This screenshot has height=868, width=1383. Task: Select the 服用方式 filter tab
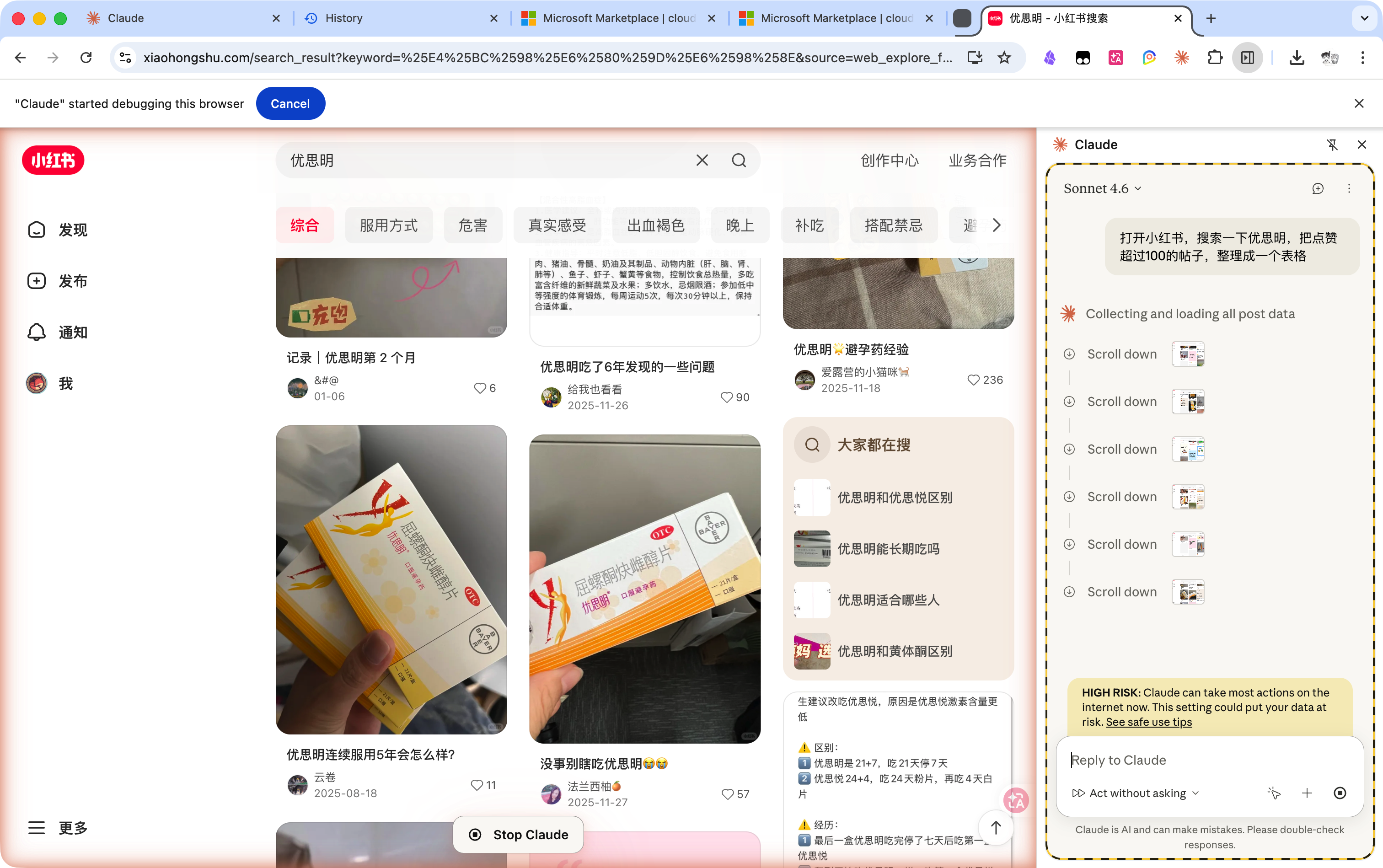coord(389,225)
